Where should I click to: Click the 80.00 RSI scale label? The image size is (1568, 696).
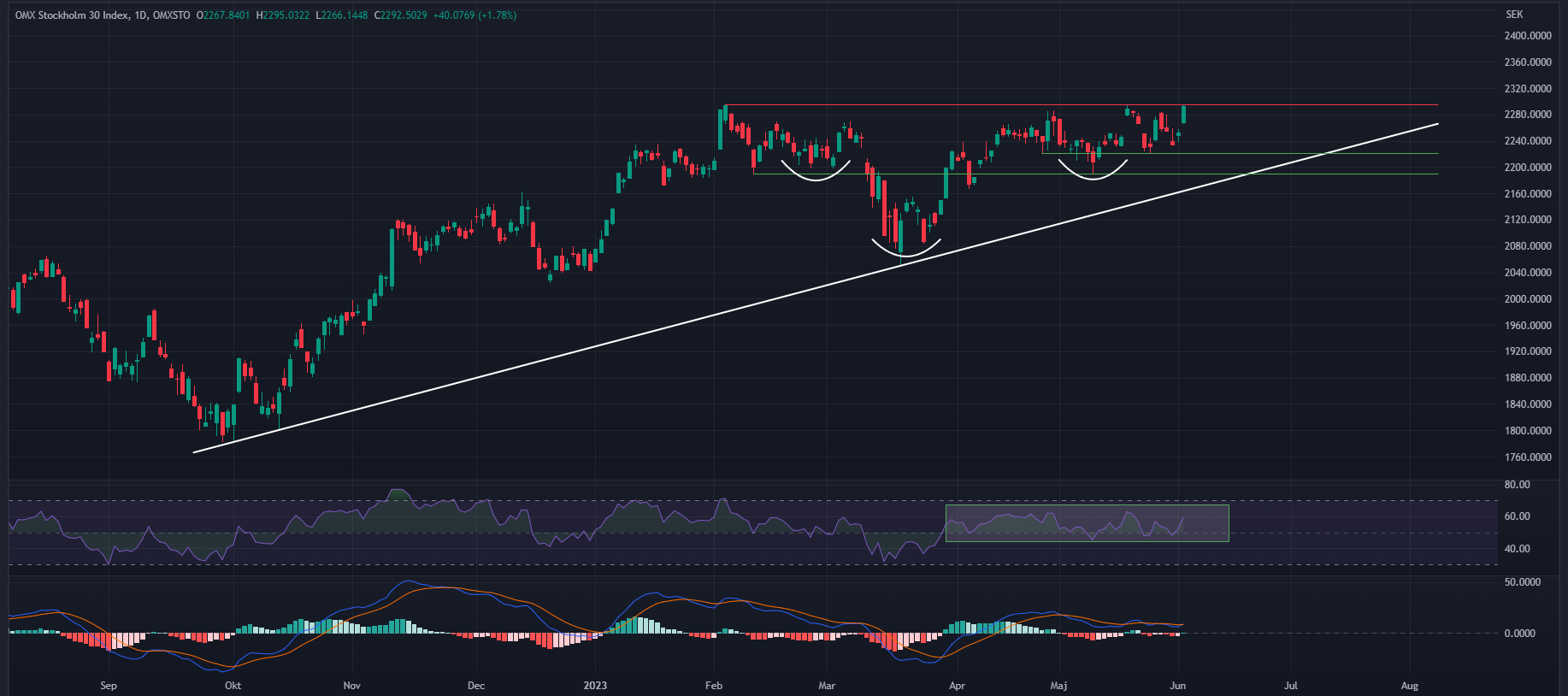1517,485
